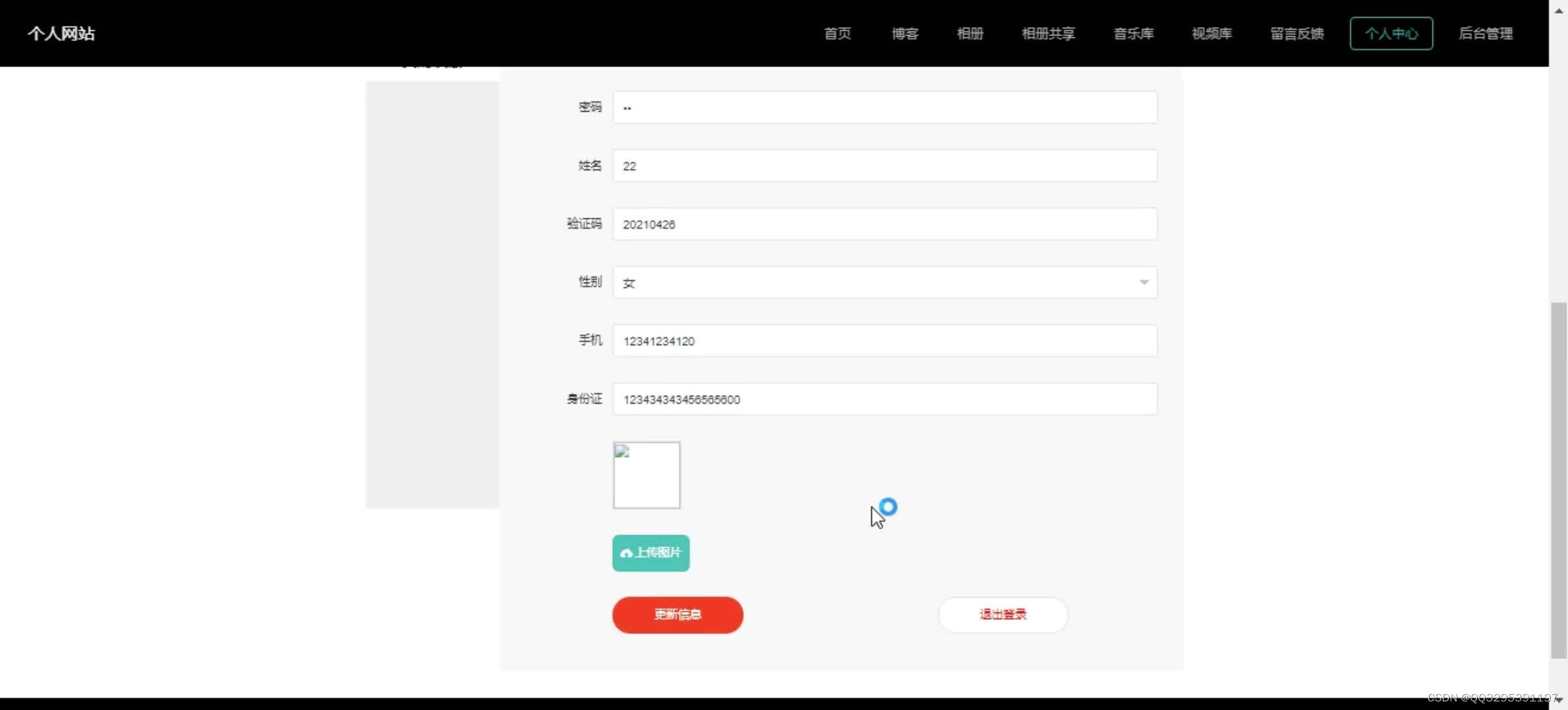The width and height of the screenshot is (1568, 710).
Task: Open the 视频库 section
Action: click(x=1212, y=34)
